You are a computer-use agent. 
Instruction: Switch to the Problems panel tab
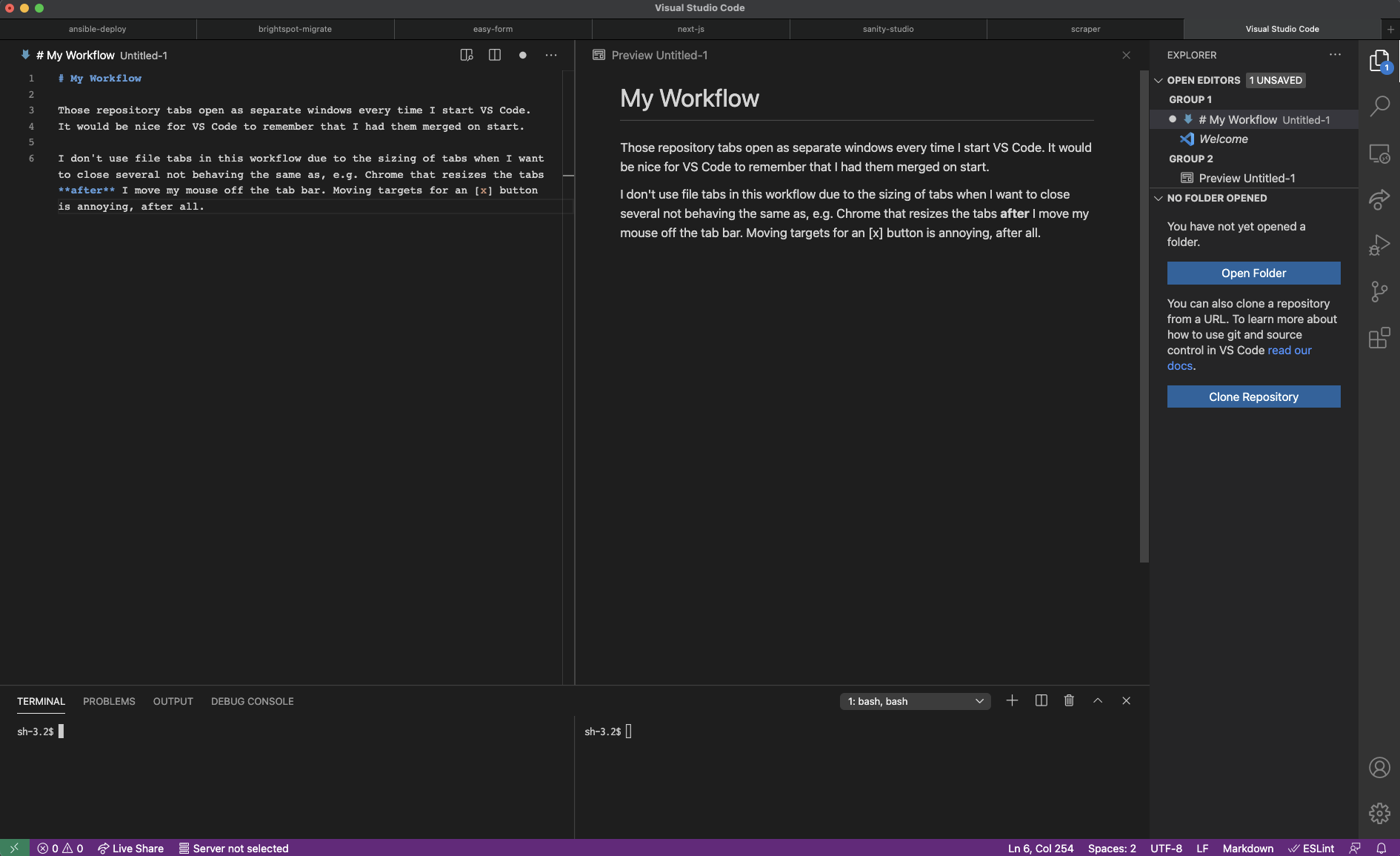coord(109,700)
